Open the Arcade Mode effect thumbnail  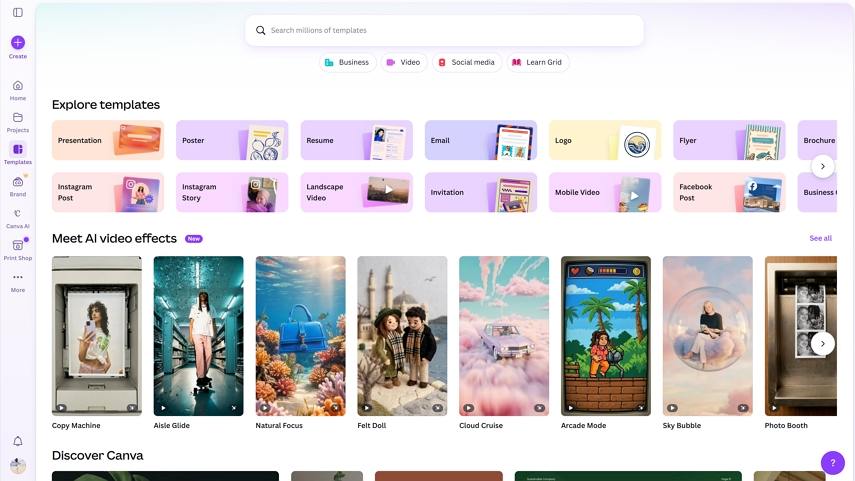[x=606, y=336]
